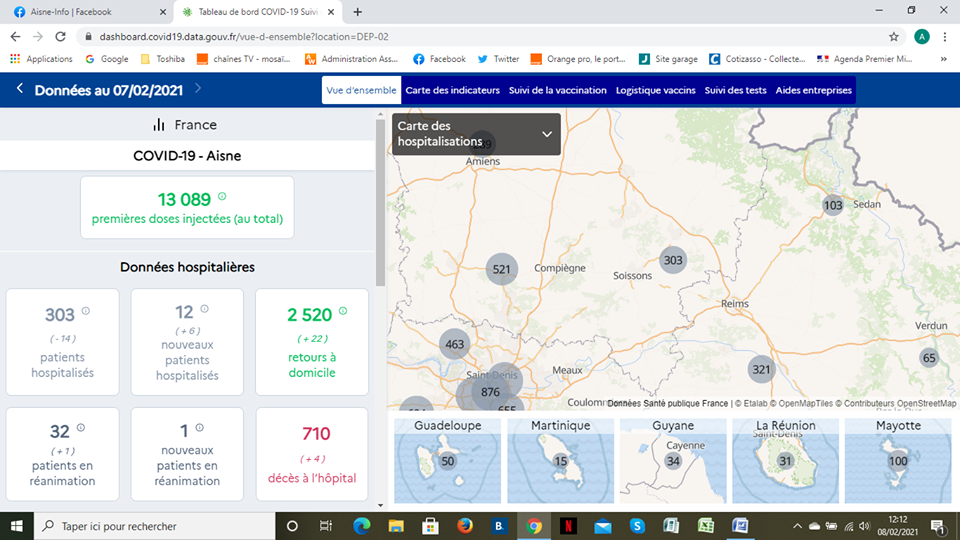Image resolution: width=960 pixels, height=540 pixels.
Task: Expand the bookmarks overflow chevron
Action: pyautogui.click(x=943, y=59)
